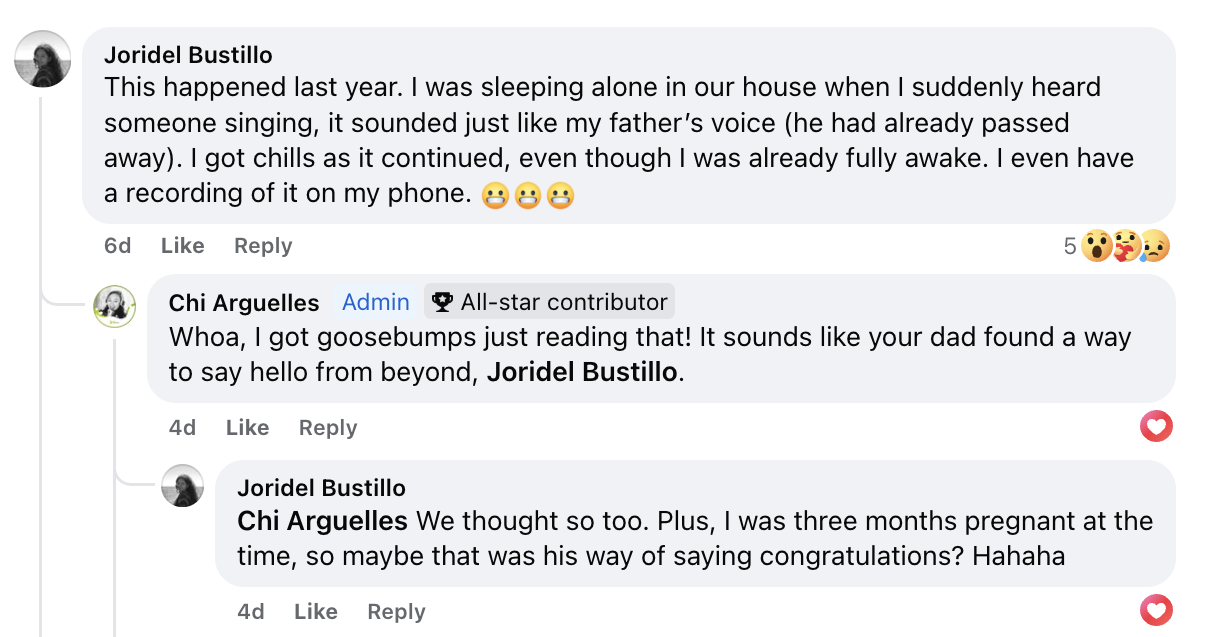Viewport: 1208px width, 637px height.
Task: Reply to Joridel's nested pregnancy comment
Action: click(x=396, y=611)
